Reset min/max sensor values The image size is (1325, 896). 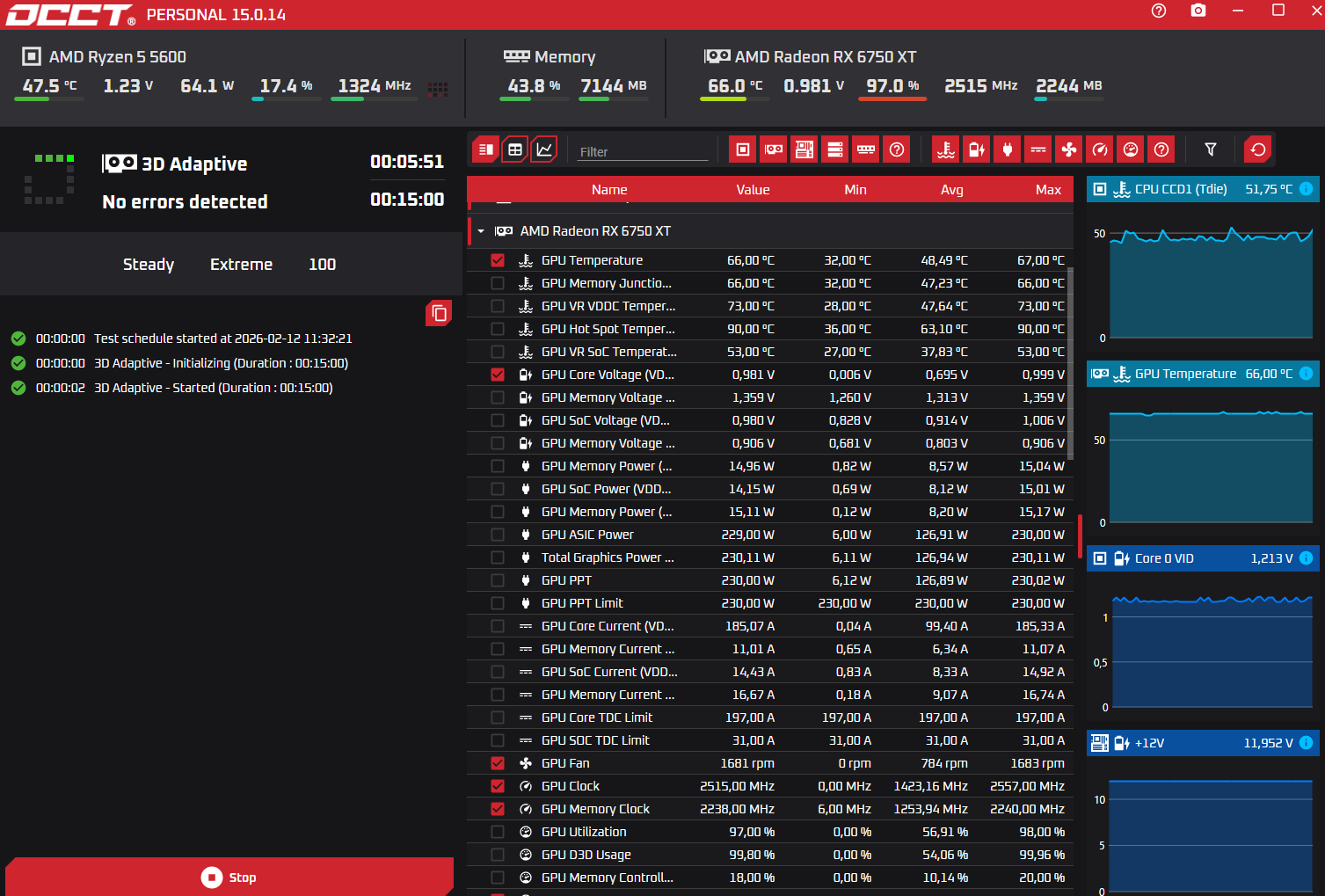point(1258,149)
